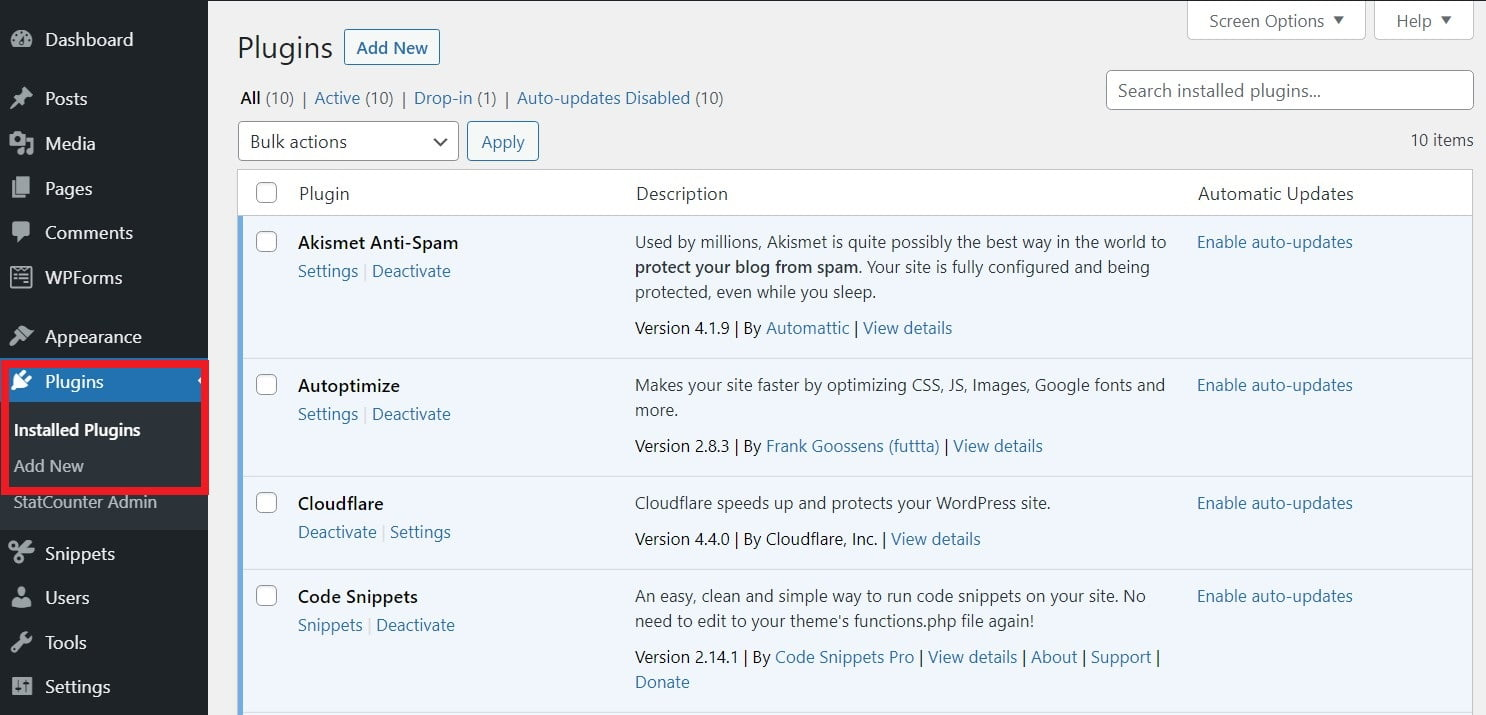This screenshot has width=1486, height=715.
Task: Deactivate the Code Snippets plugin
Action: coord(415,625)
